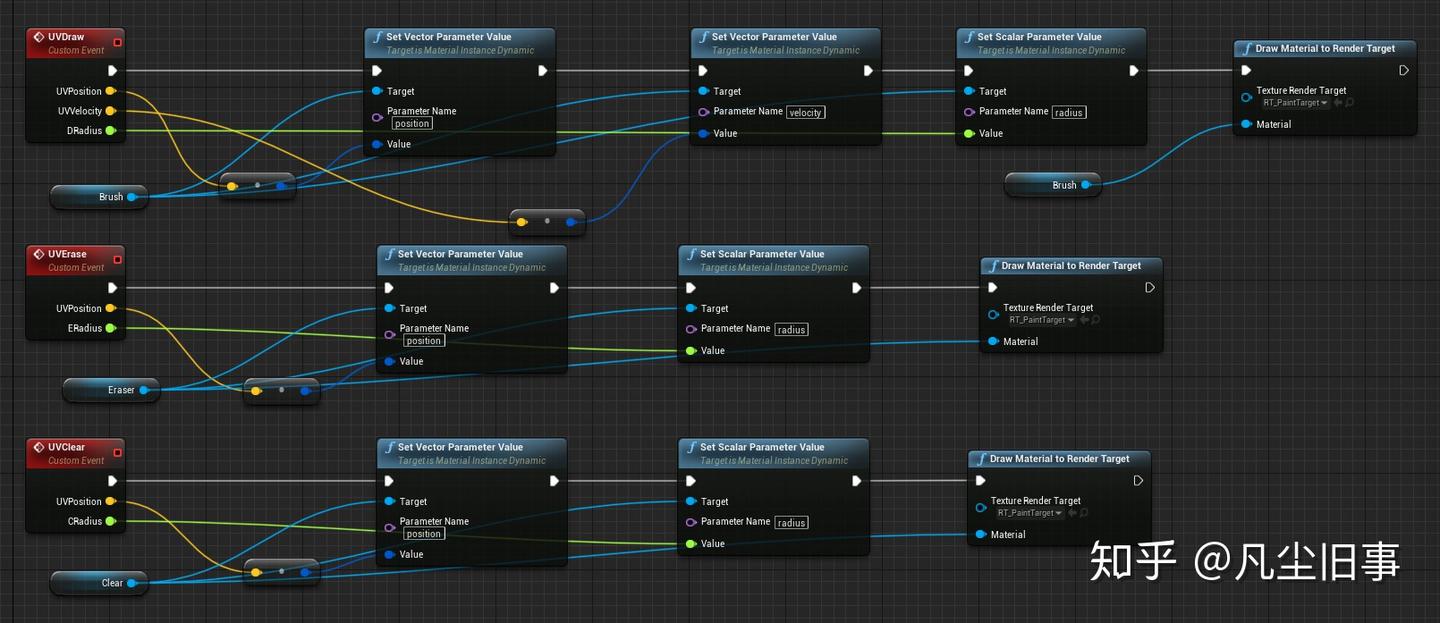Open RT_PaintTarget dropdown in UVDraw's Draw Material node
The image size is (1440, 623).
pyautogui.click(x=1294, y=103)
